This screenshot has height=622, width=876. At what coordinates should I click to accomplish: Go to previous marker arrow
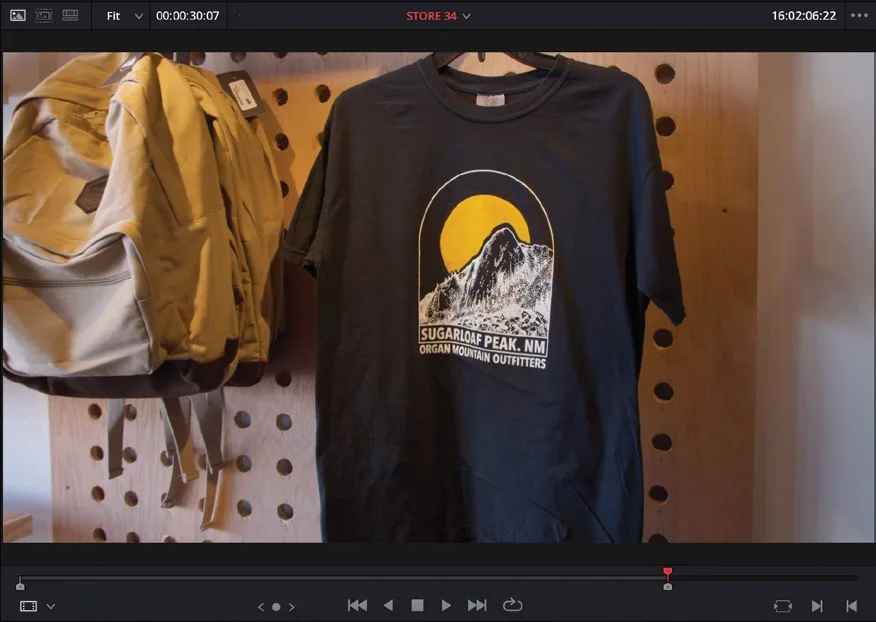point(261,606)
